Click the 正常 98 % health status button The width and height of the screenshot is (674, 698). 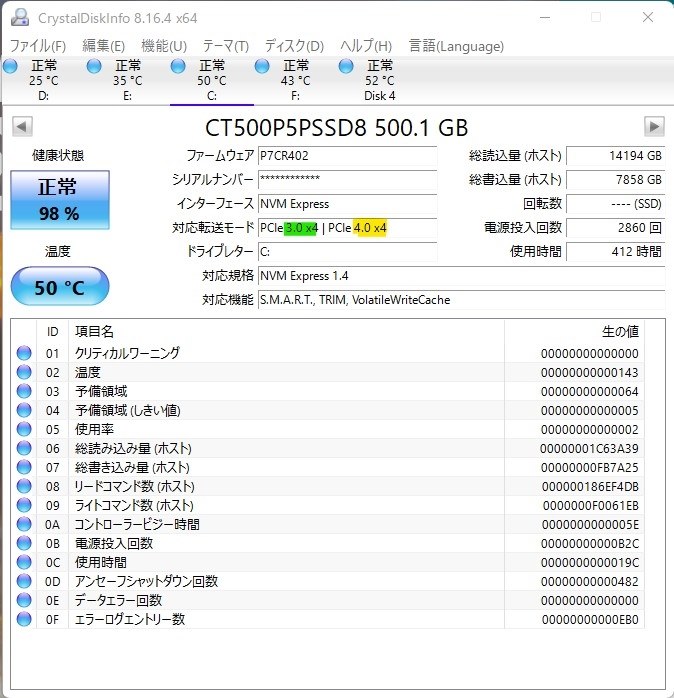(60, 199)
